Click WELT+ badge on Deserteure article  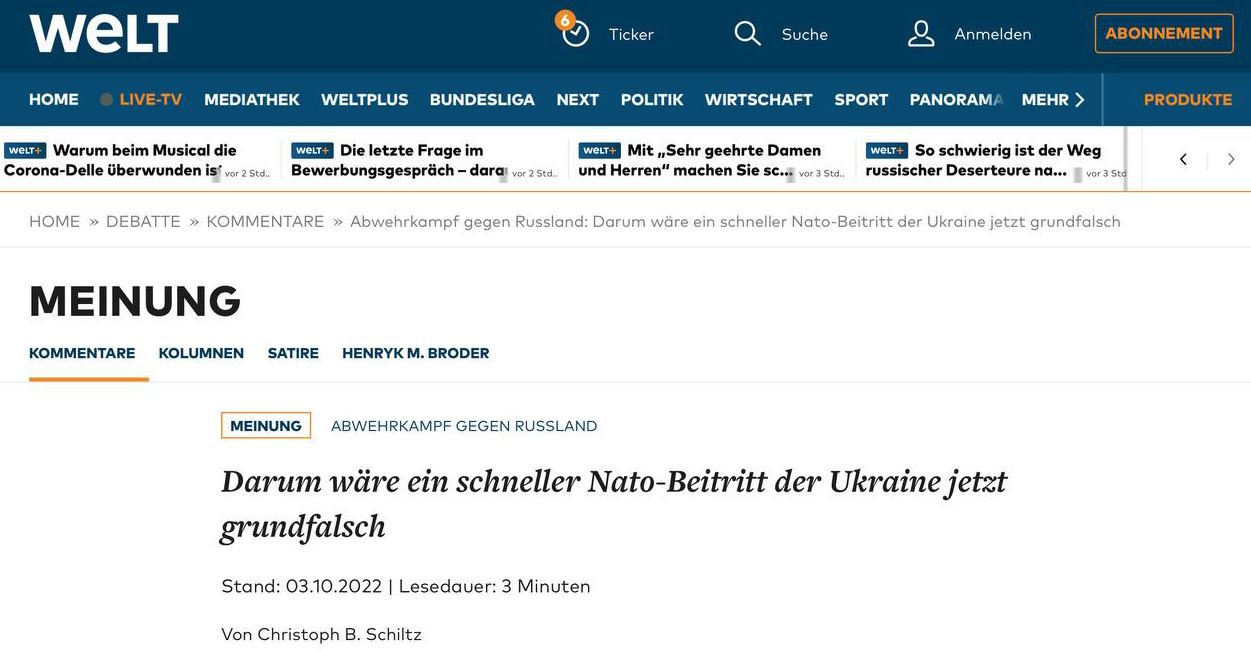coord(887,151)
